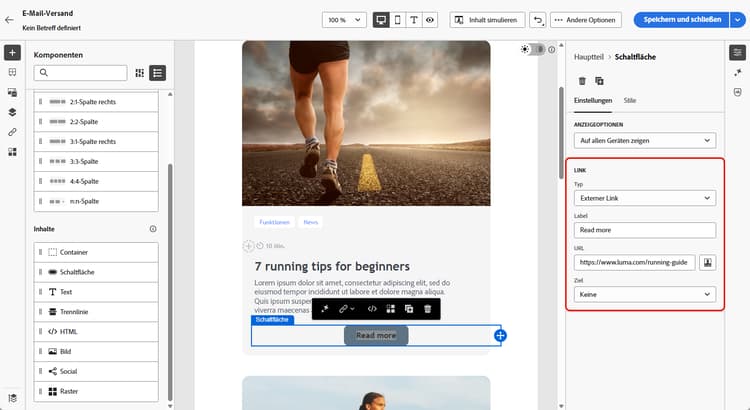Open the Ziel Keine dropdown
750x410 pixels.
point(645,295)
